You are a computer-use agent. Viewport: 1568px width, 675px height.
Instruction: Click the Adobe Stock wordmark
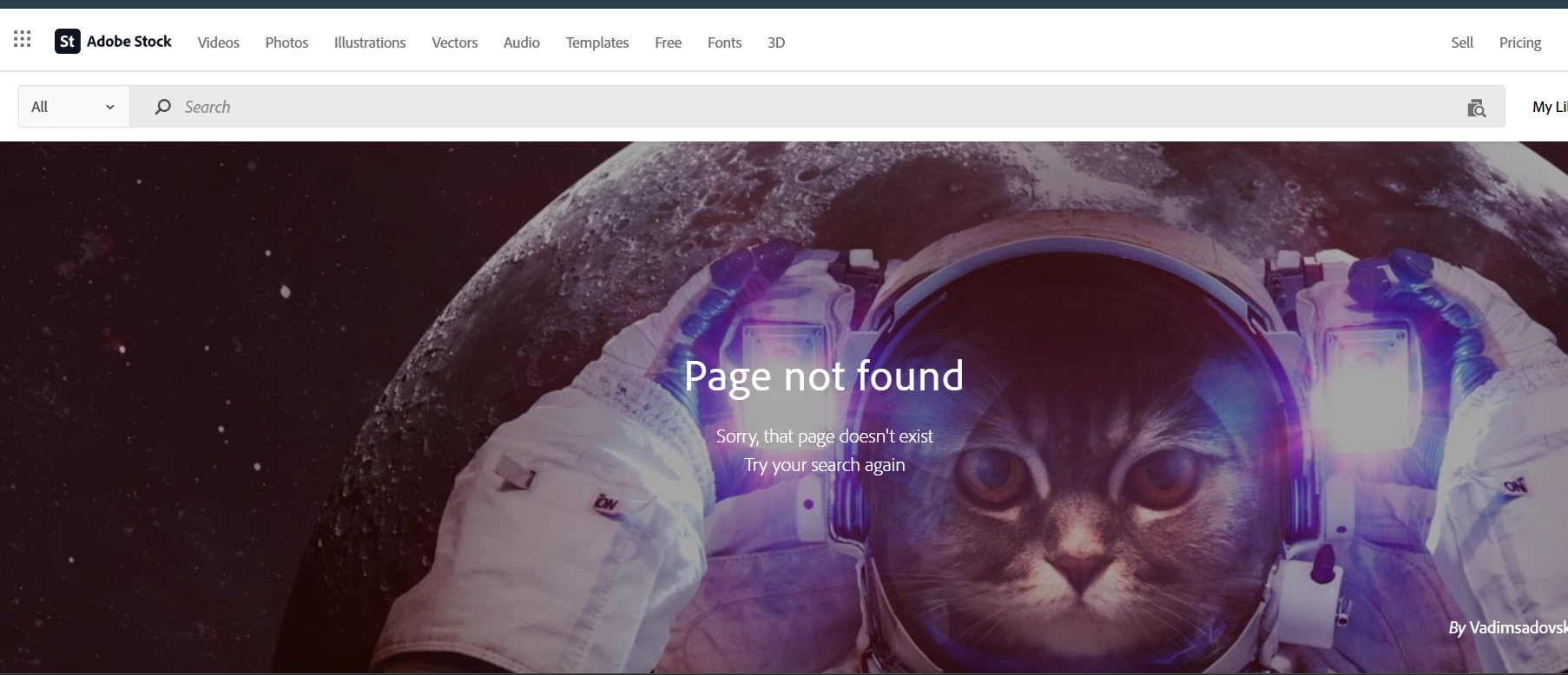coord(129,41)
